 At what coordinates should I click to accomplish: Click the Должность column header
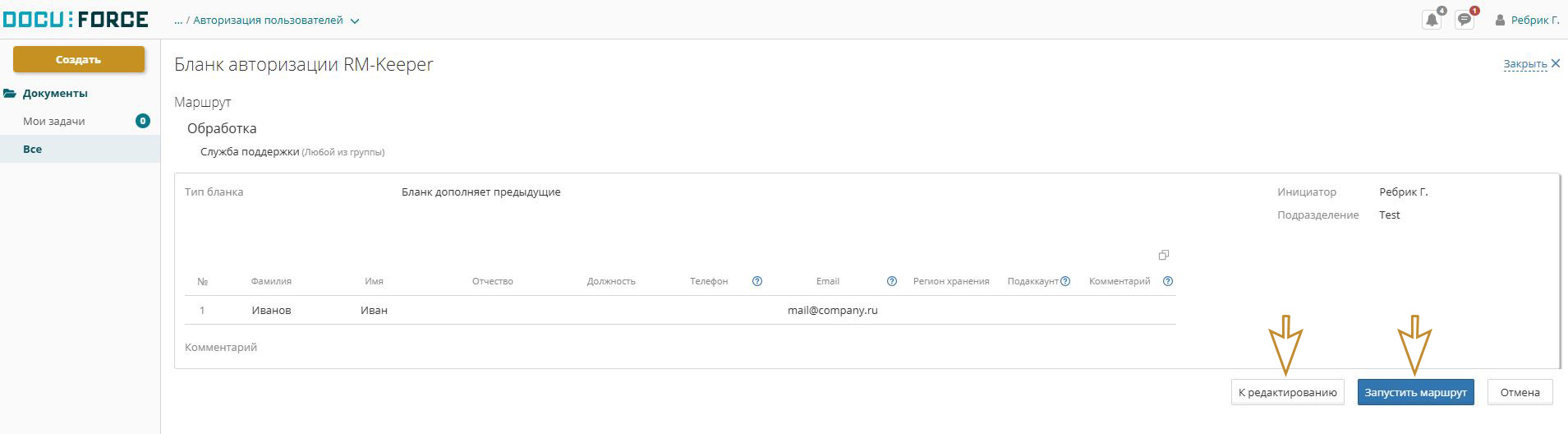611,281
